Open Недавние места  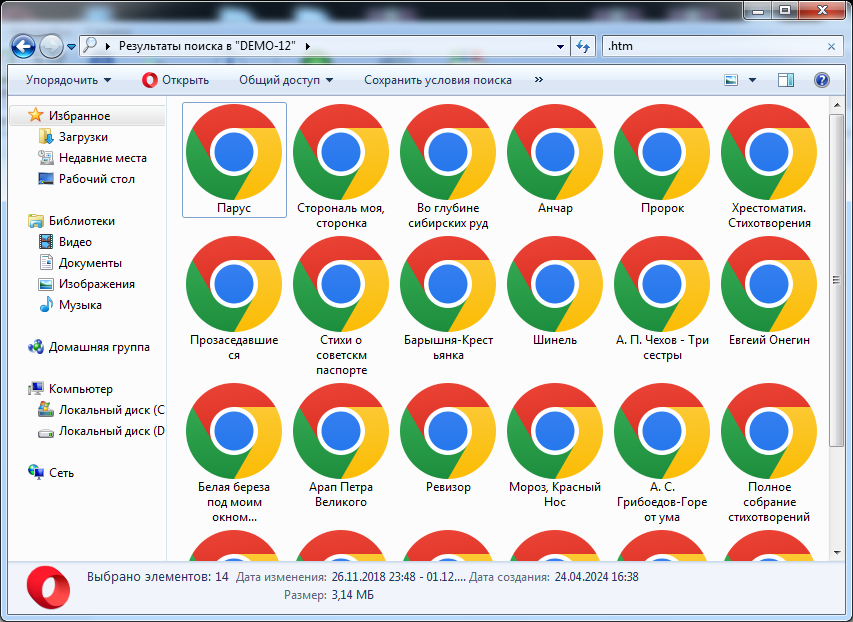tap(103, 158)
